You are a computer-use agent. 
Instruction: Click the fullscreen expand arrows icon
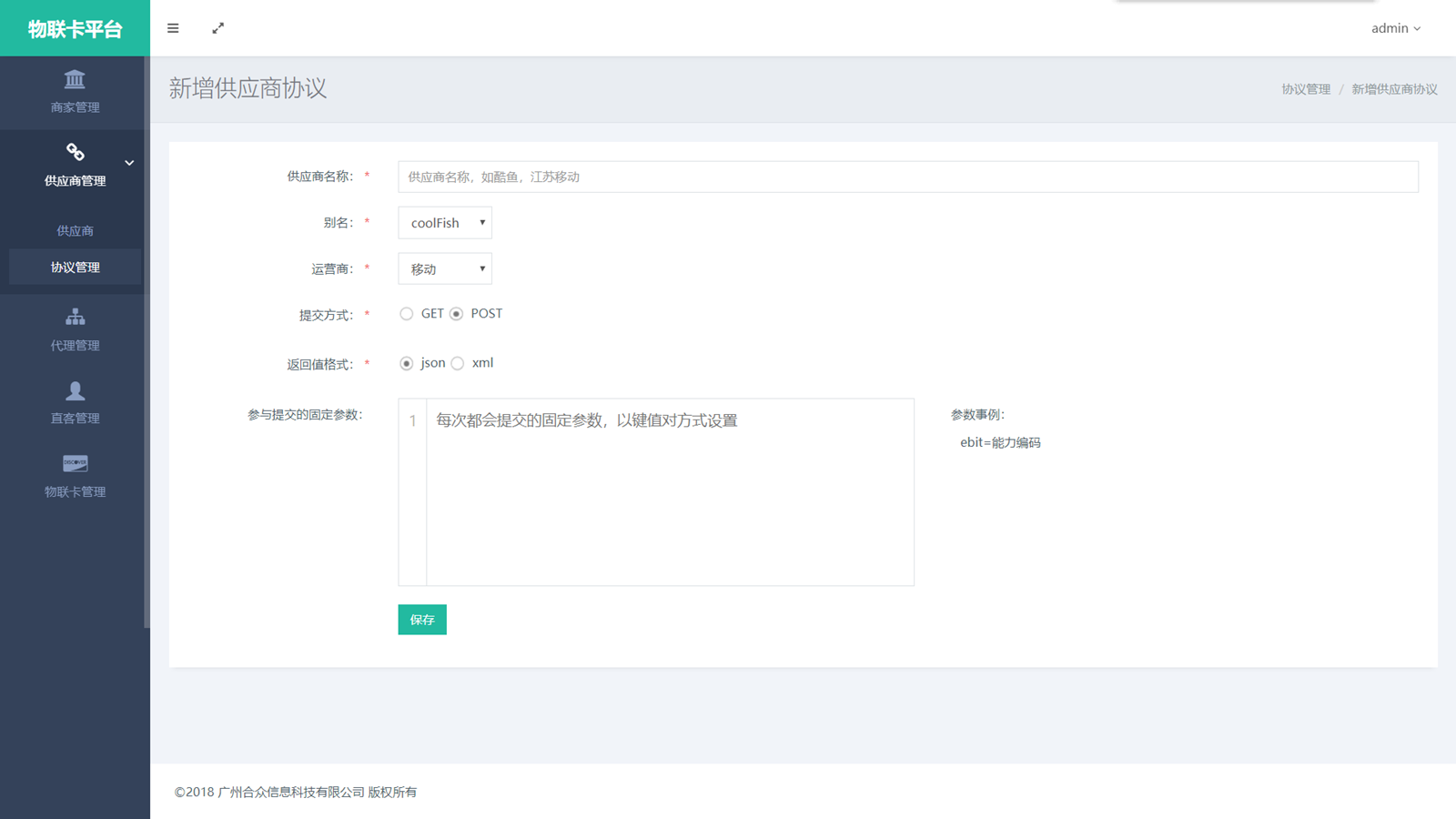(218, 28)
